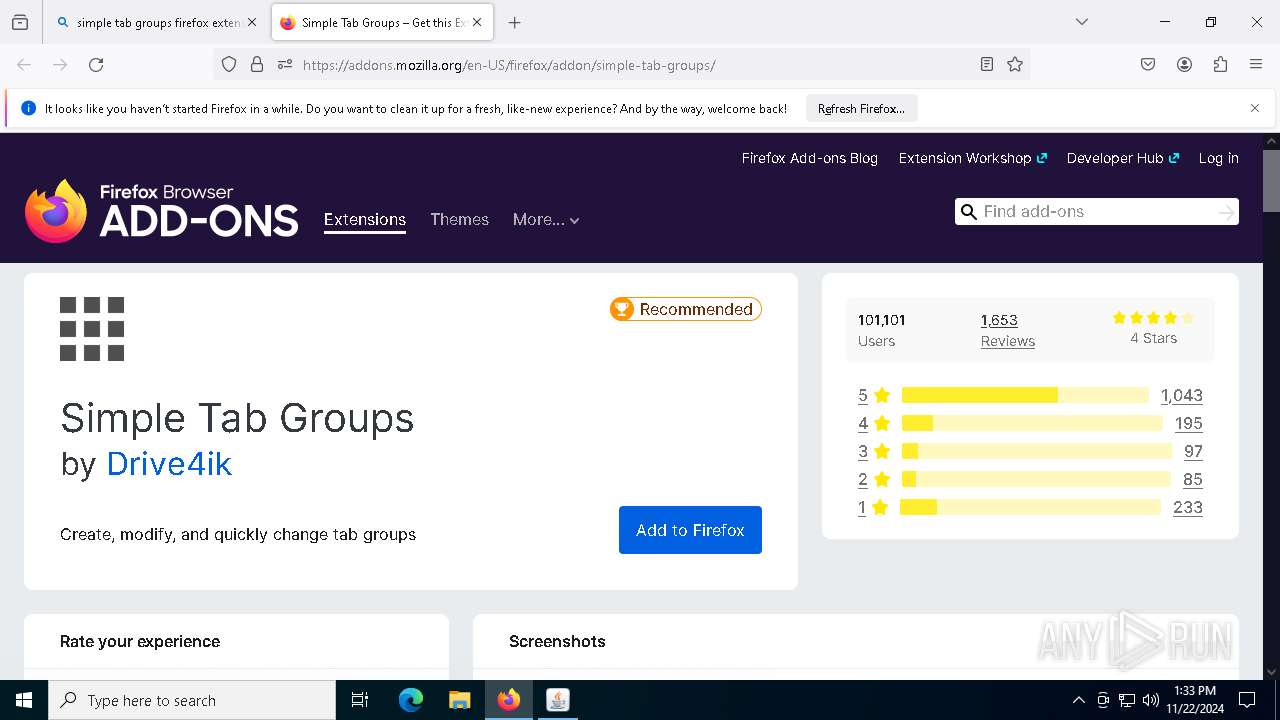Viewport: 1280px width, 720px height.
Task: Open Firefox Add-ons Blog link
Action: pyautogui.click(x=810, y=158)
